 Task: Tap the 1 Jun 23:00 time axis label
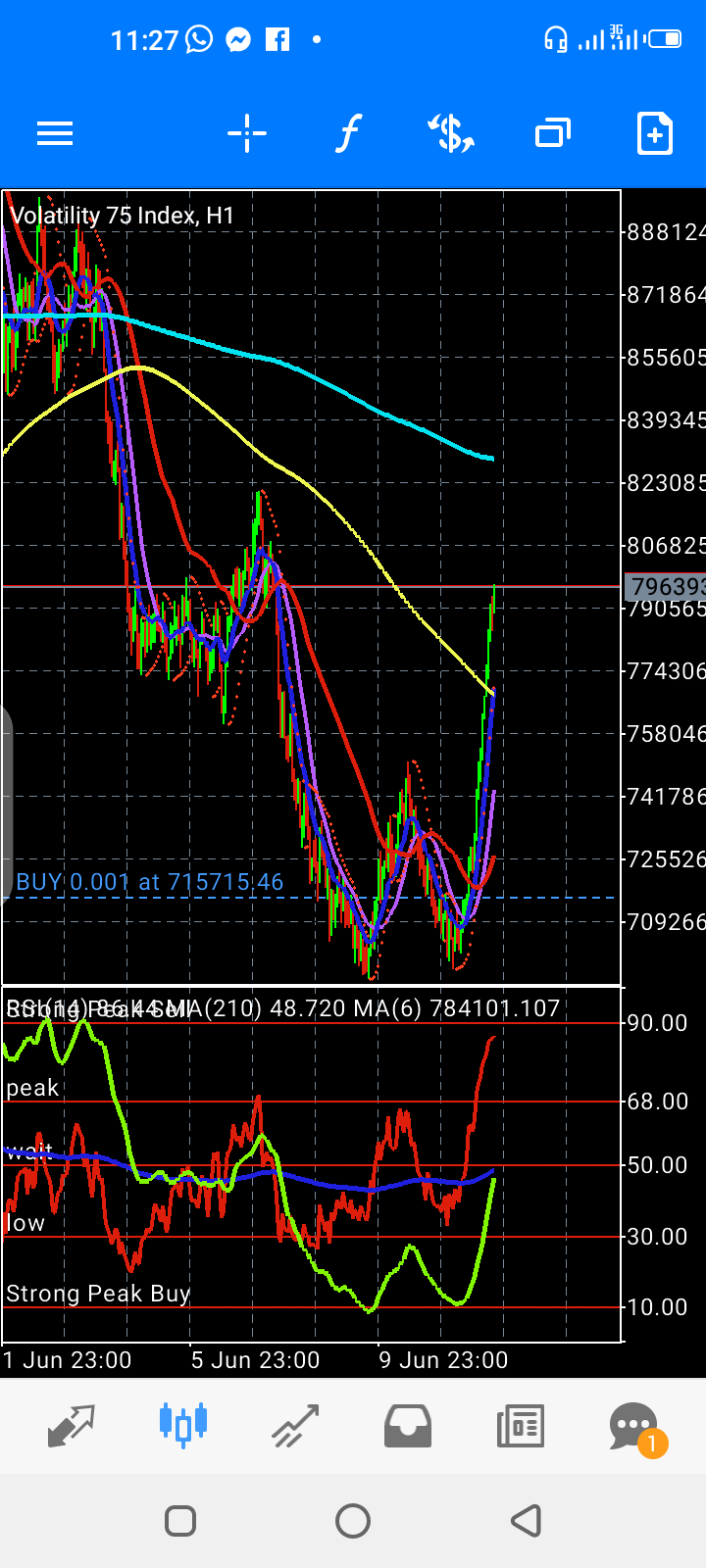click(x=68, y=1360)
